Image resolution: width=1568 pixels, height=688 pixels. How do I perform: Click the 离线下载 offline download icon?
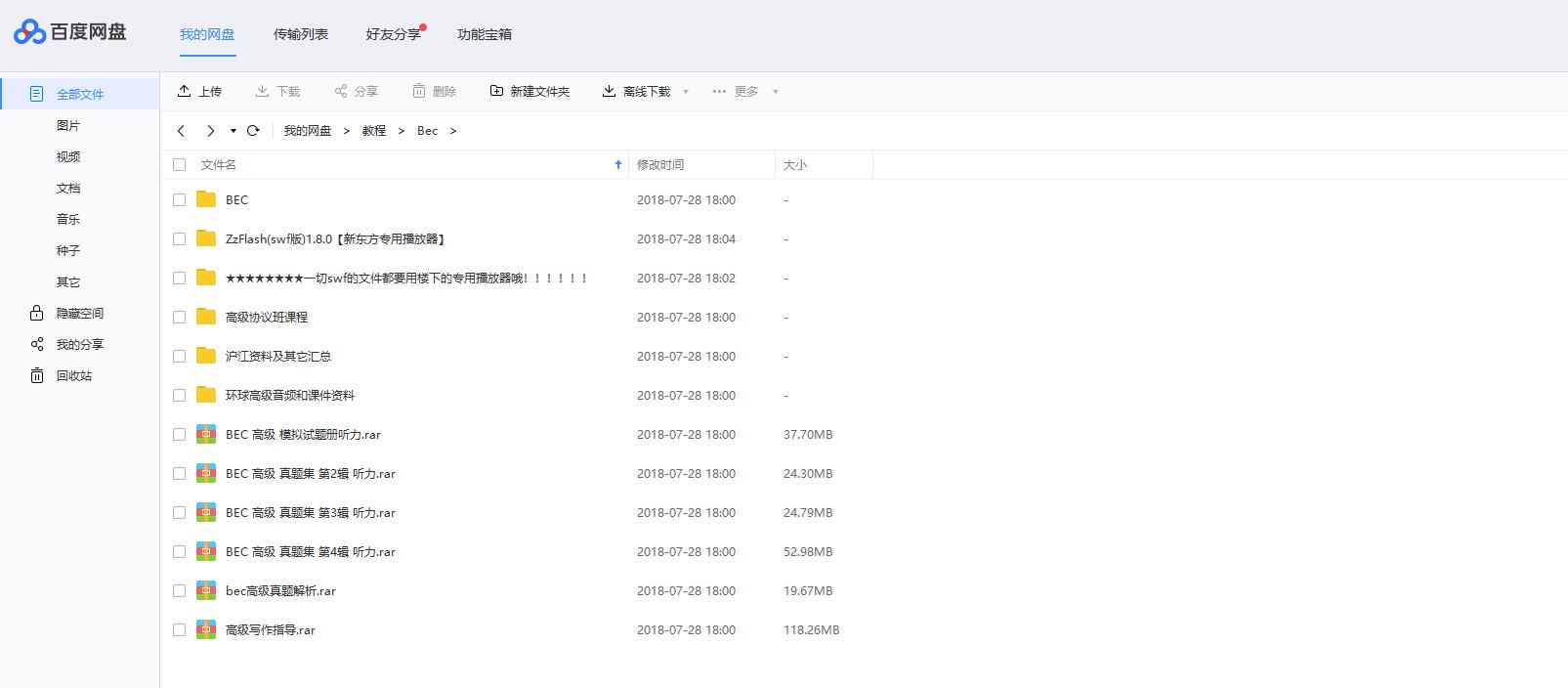(x=609, y=91)
